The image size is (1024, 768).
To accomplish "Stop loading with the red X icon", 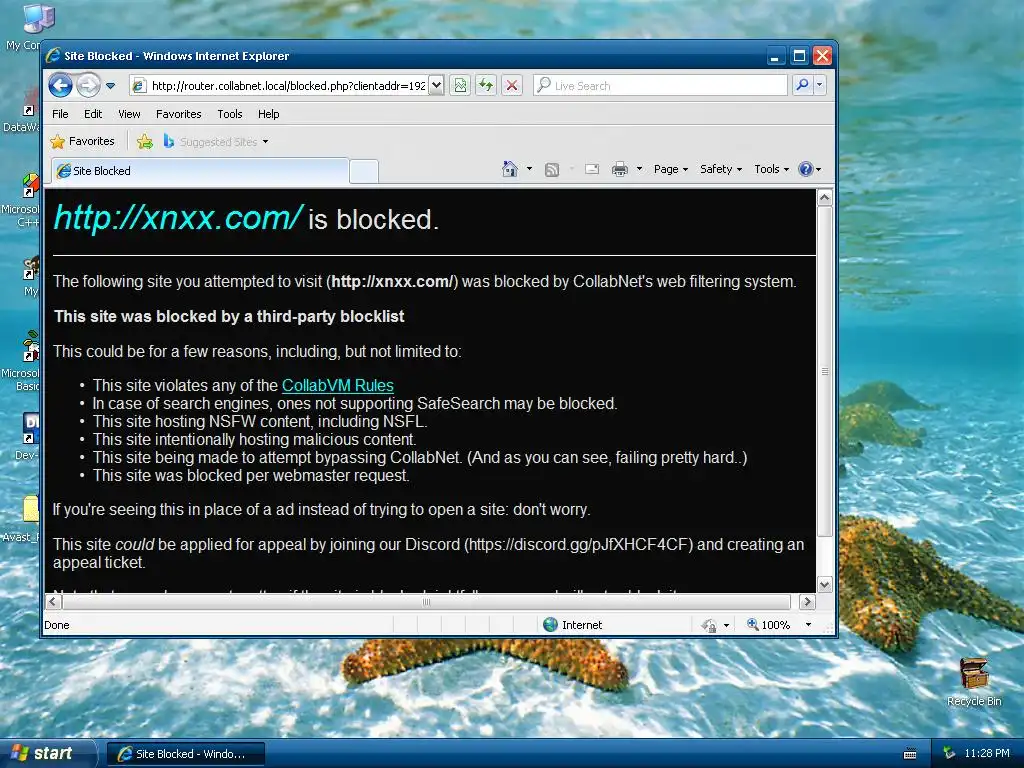I will pyautogui.click(x=512, y=86).
